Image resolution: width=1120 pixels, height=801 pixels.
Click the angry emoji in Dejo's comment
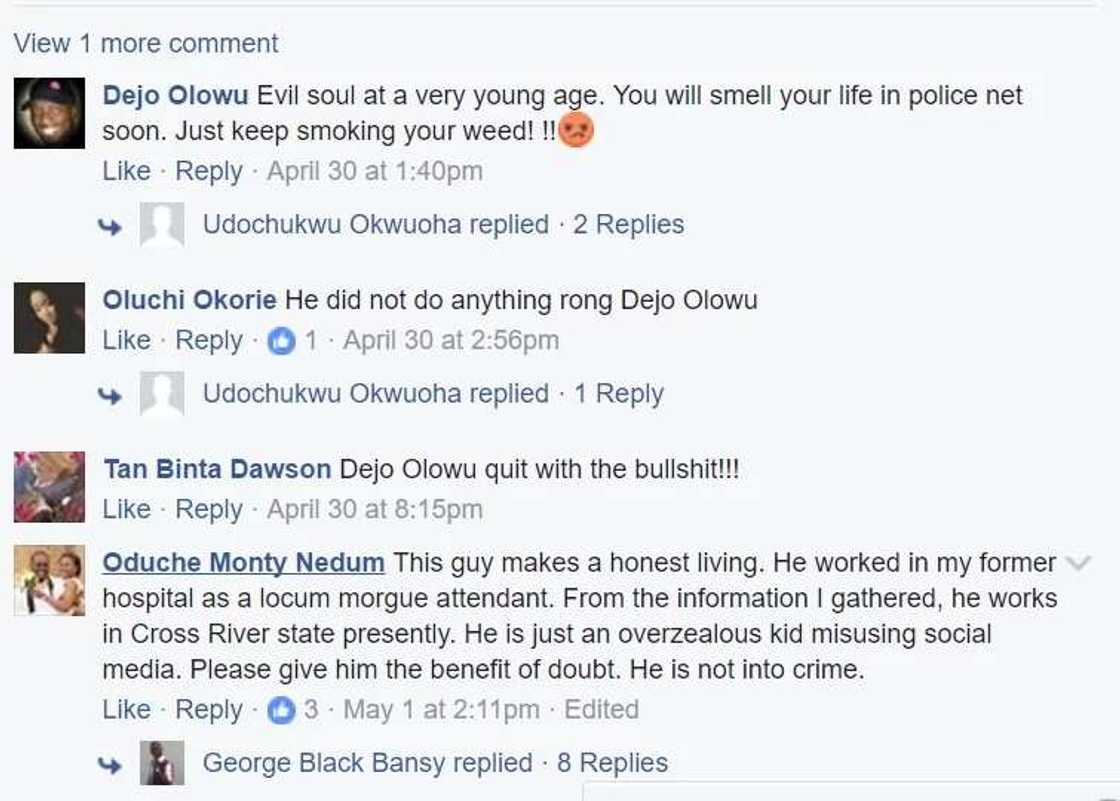click(575, 131)
